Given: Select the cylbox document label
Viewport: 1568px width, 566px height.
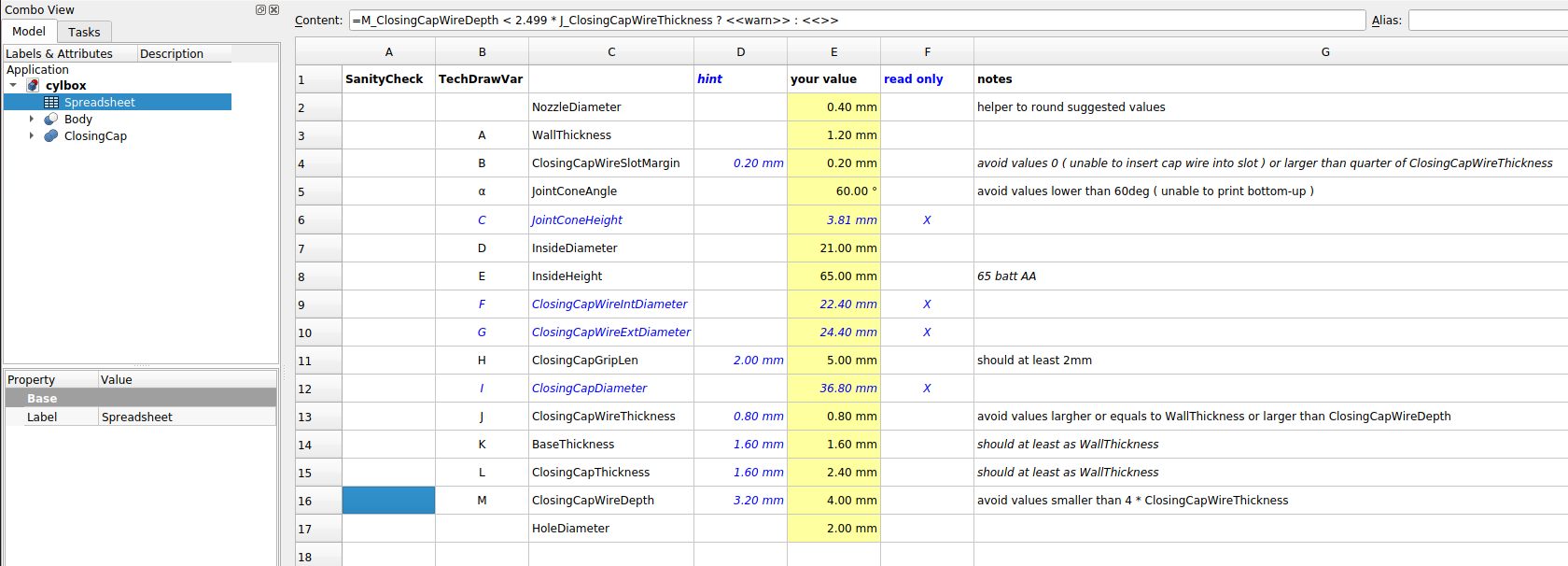Looking at the screenshot, I should (x=65, y=85).
